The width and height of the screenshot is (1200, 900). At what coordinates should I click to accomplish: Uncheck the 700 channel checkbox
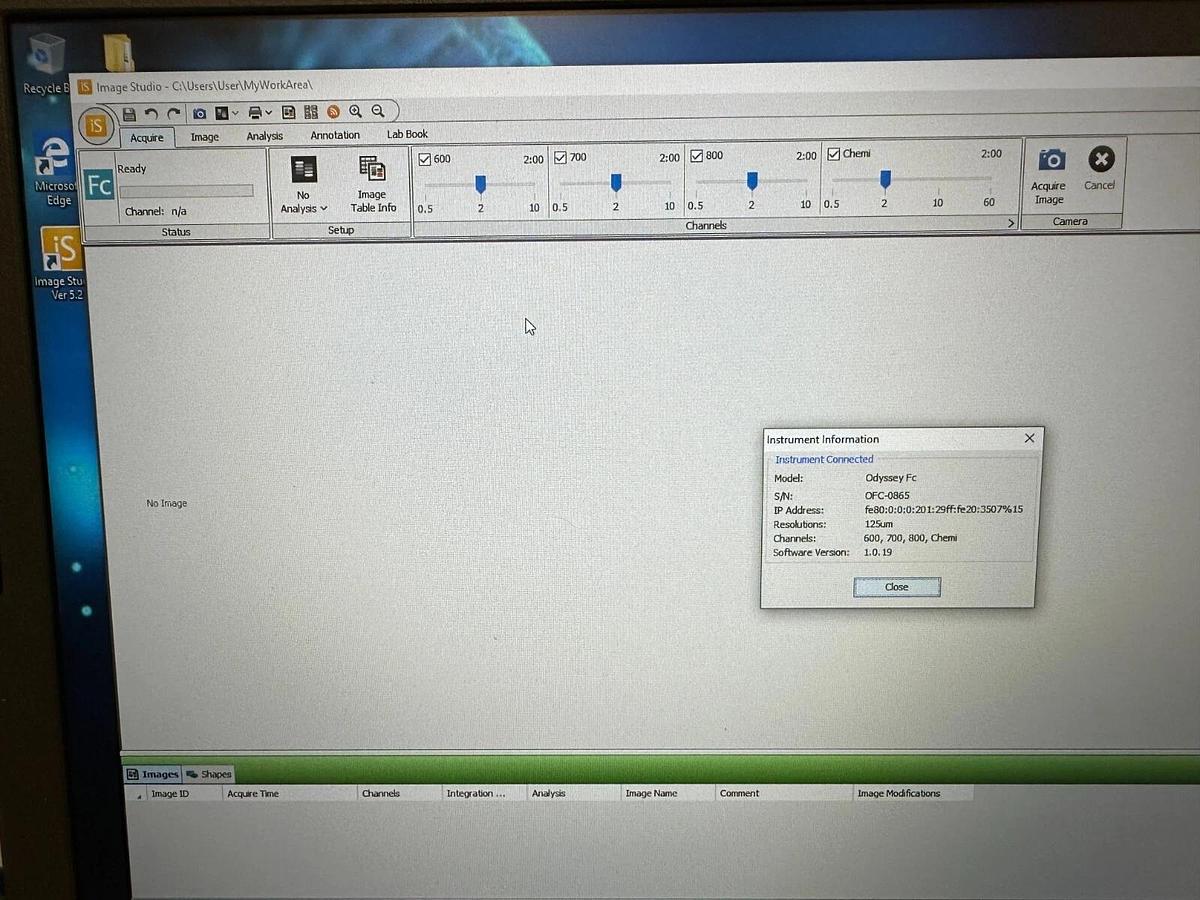coord(560,157)
